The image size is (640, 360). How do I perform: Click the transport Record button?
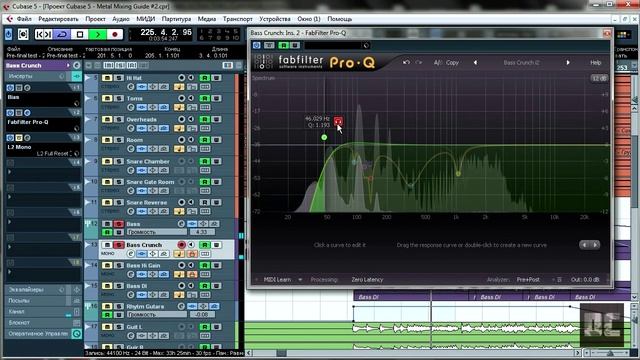pyautogui.click(x=115, y=34)
